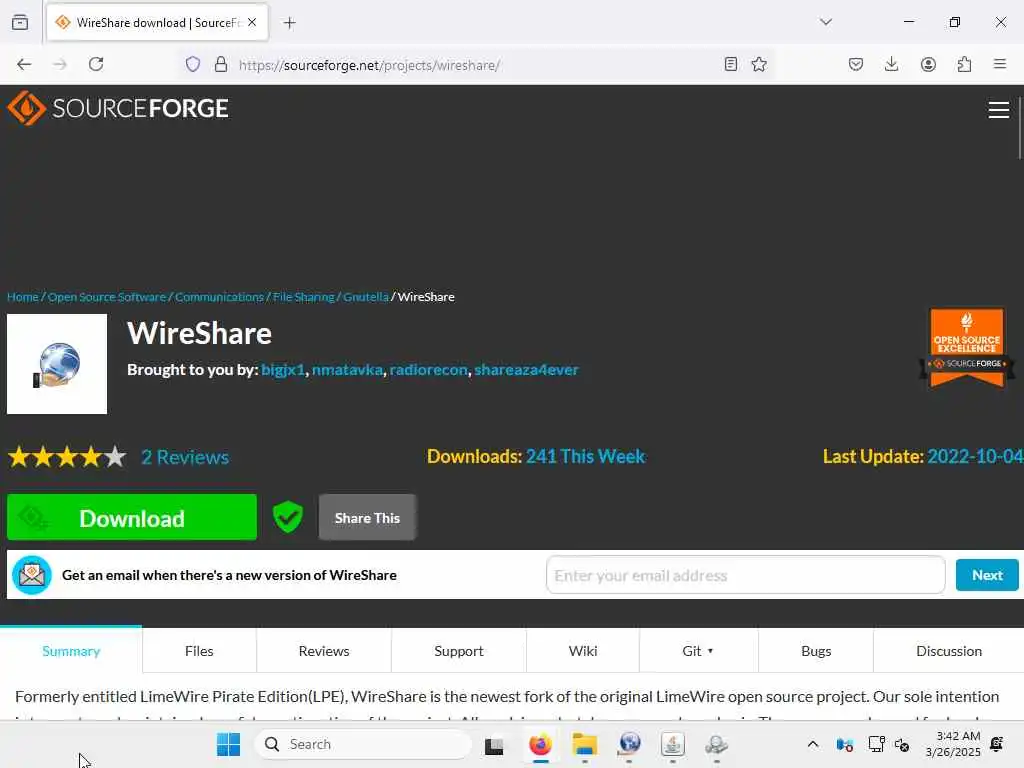Go back to the previous page
The image size is (1024, 768).
[x=24, y=64]
